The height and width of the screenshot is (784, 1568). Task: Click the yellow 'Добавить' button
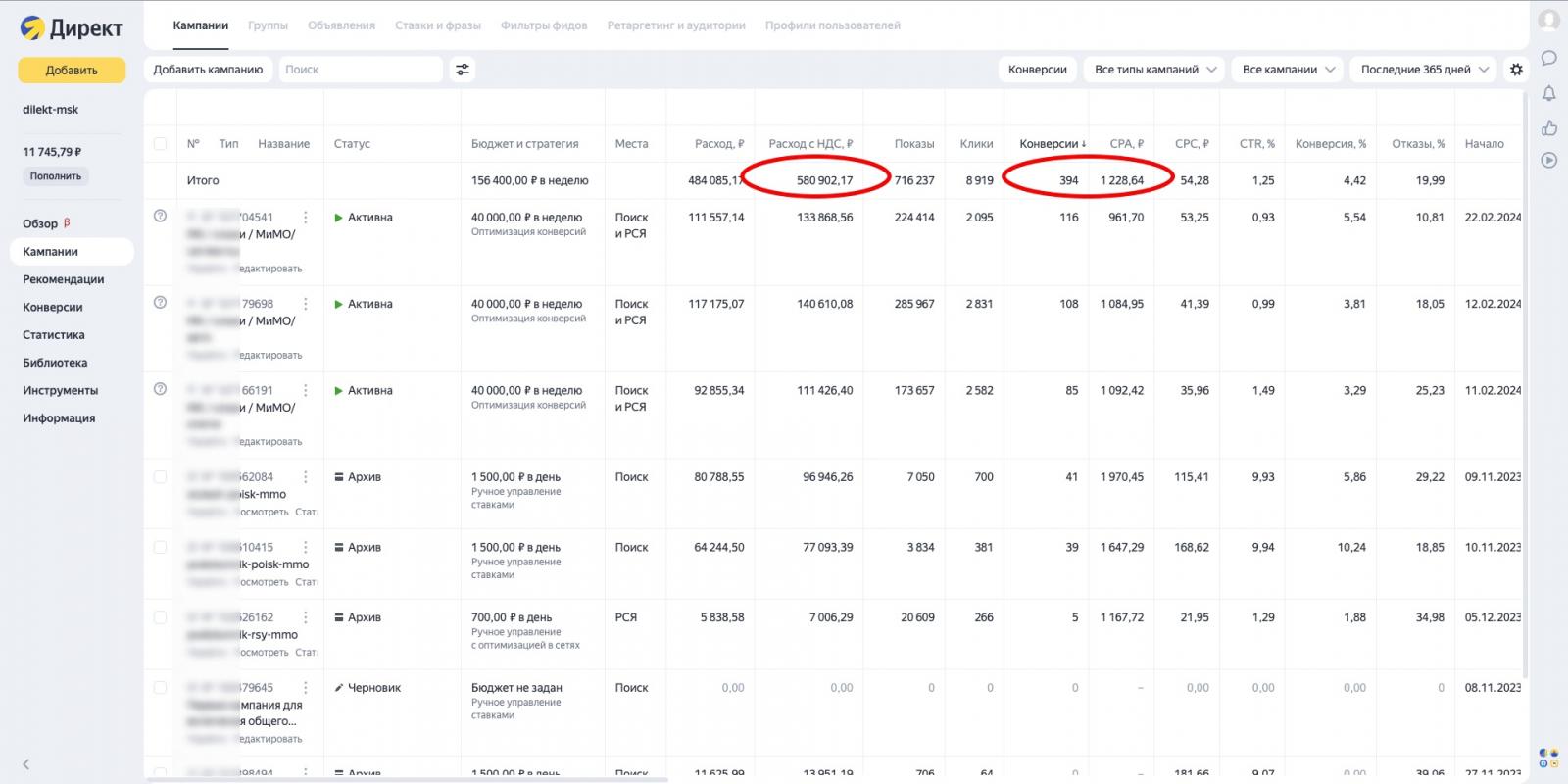click(72, 71)
